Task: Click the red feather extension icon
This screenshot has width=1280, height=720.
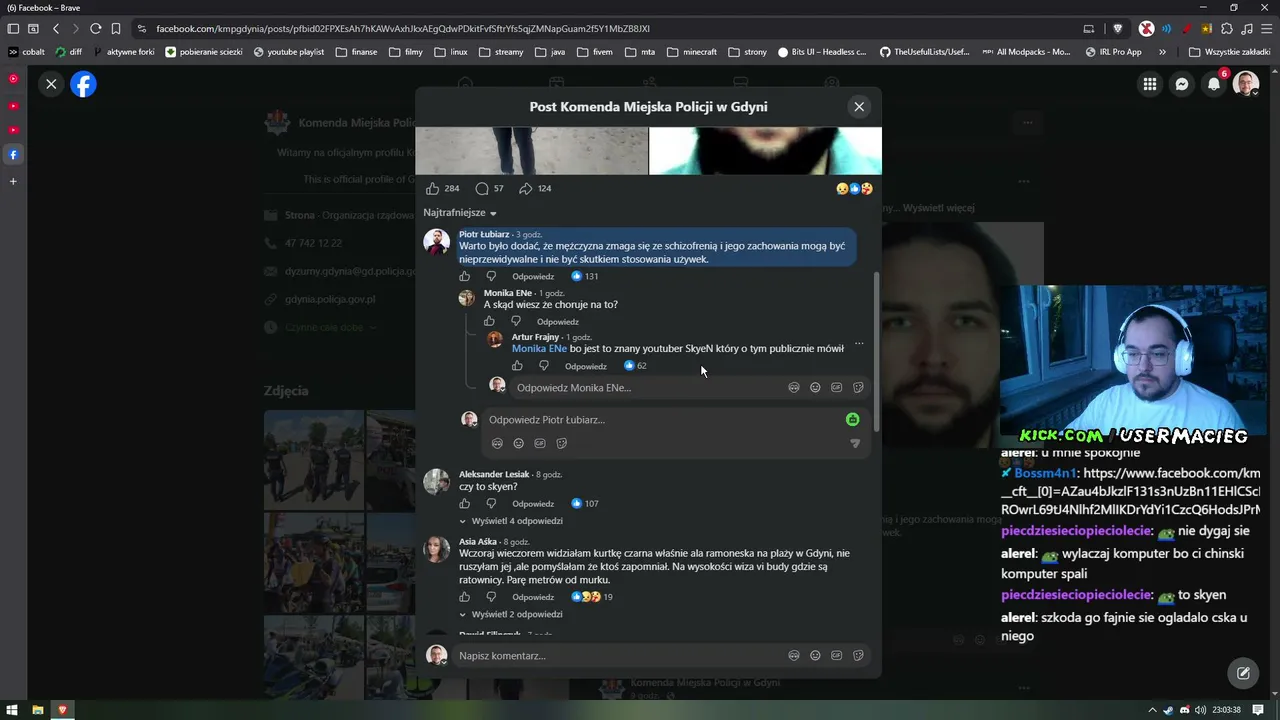Action: pos(1187,29)
